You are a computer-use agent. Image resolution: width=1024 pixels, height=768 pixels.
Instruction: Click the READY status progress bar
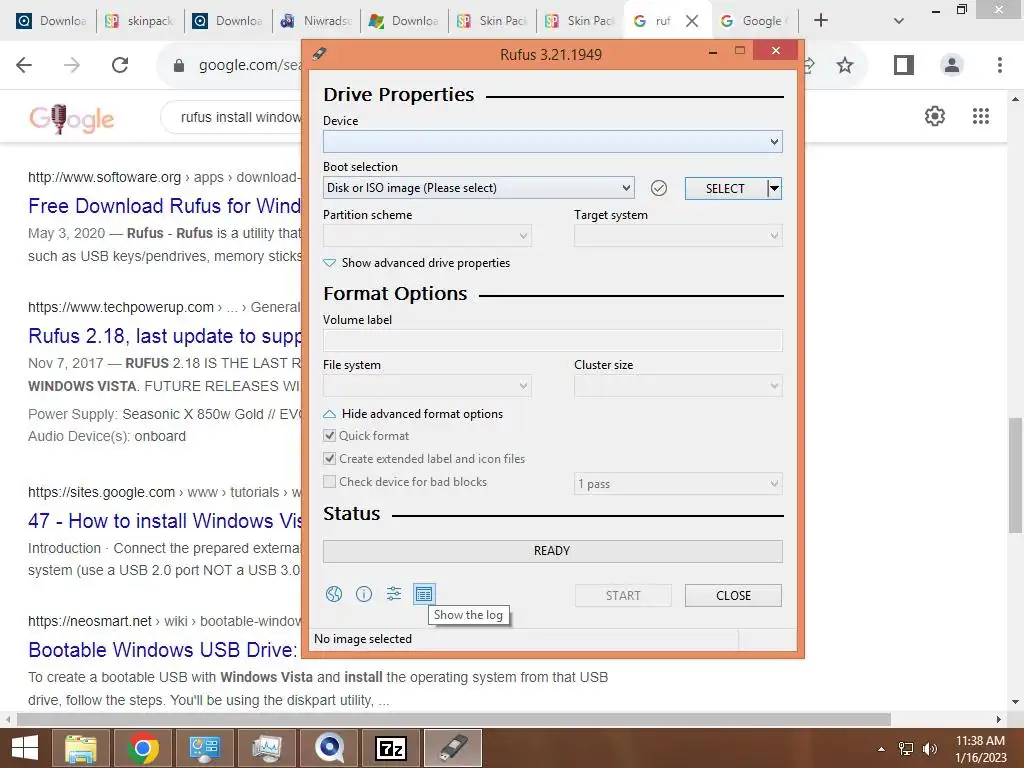[552, 551]
